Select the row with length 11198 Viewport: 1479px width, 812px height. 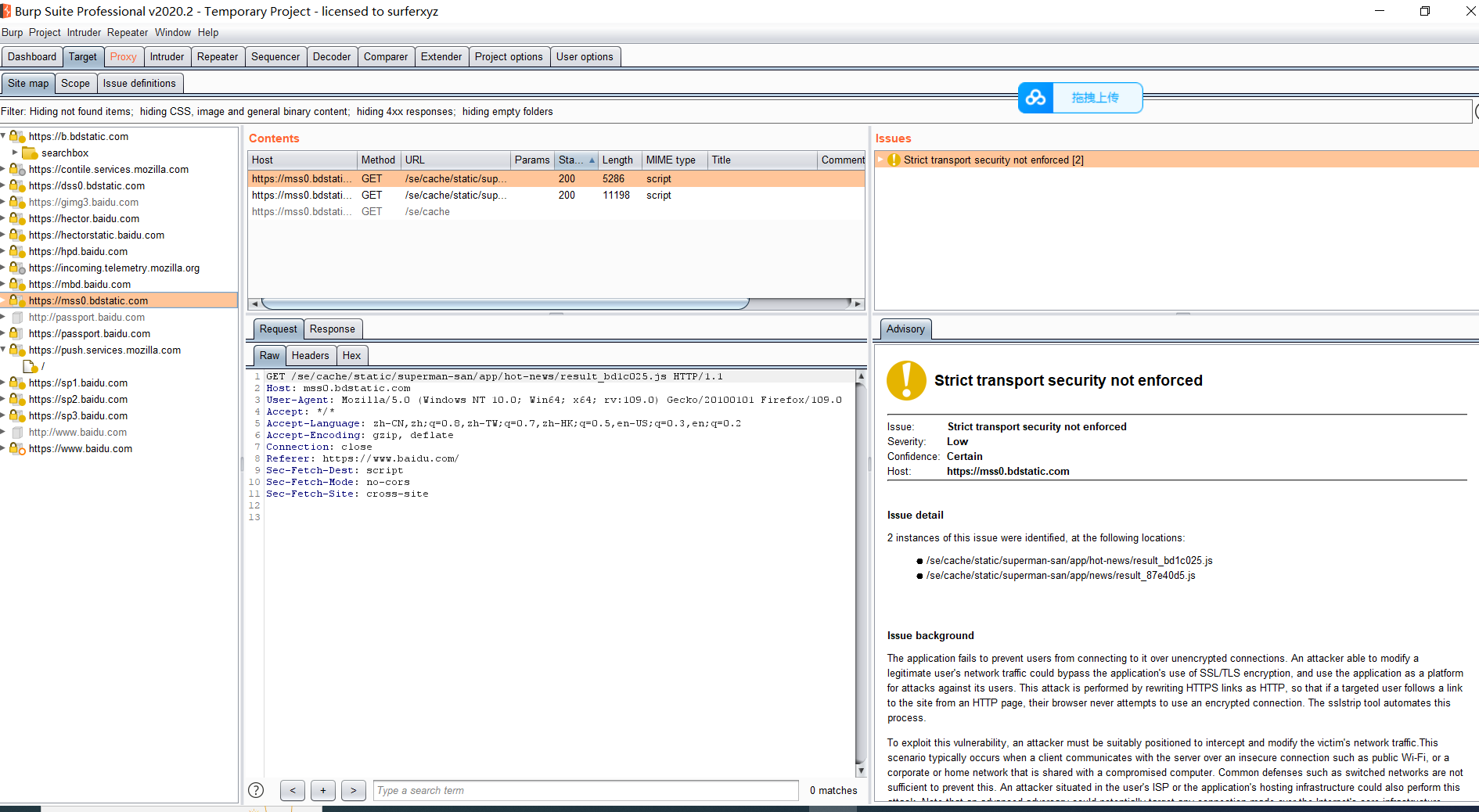coord(556,195)
